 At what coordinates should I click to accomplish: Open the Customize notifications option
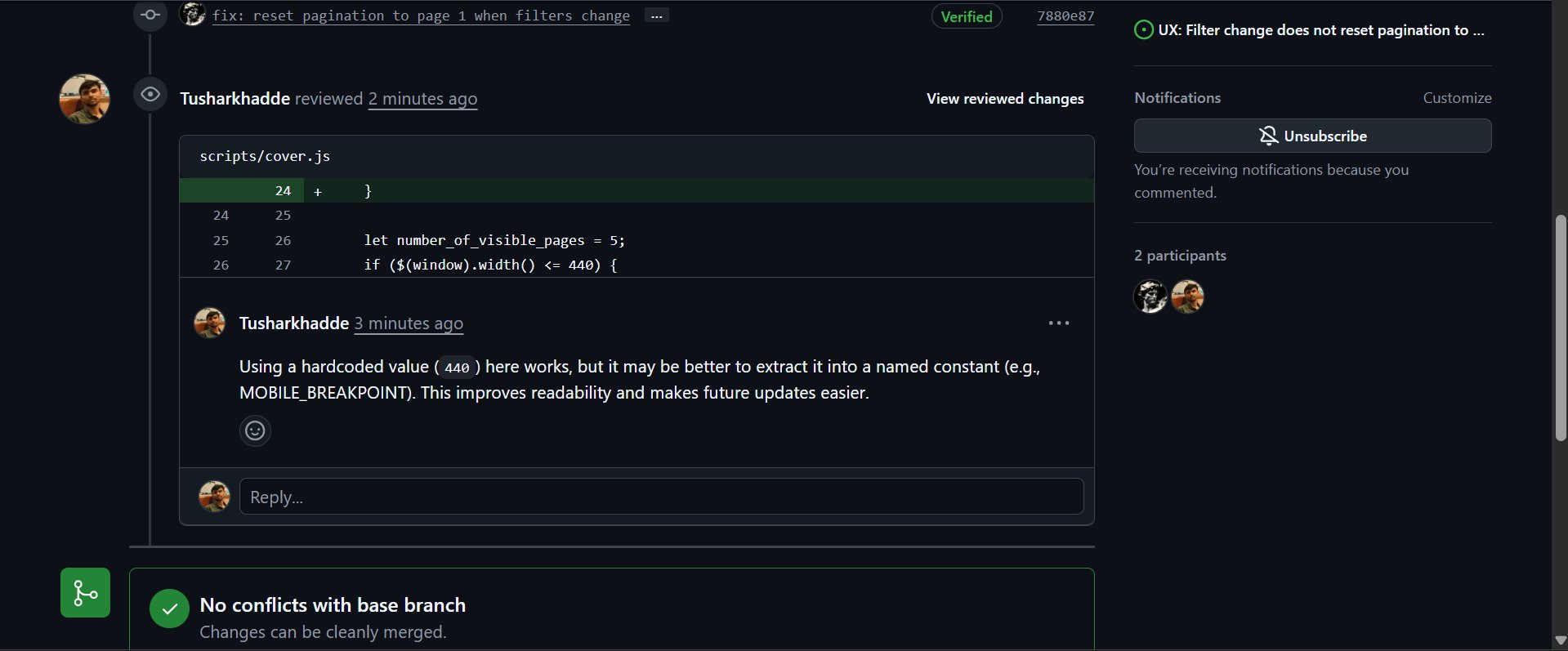[x=1457, y=98]
